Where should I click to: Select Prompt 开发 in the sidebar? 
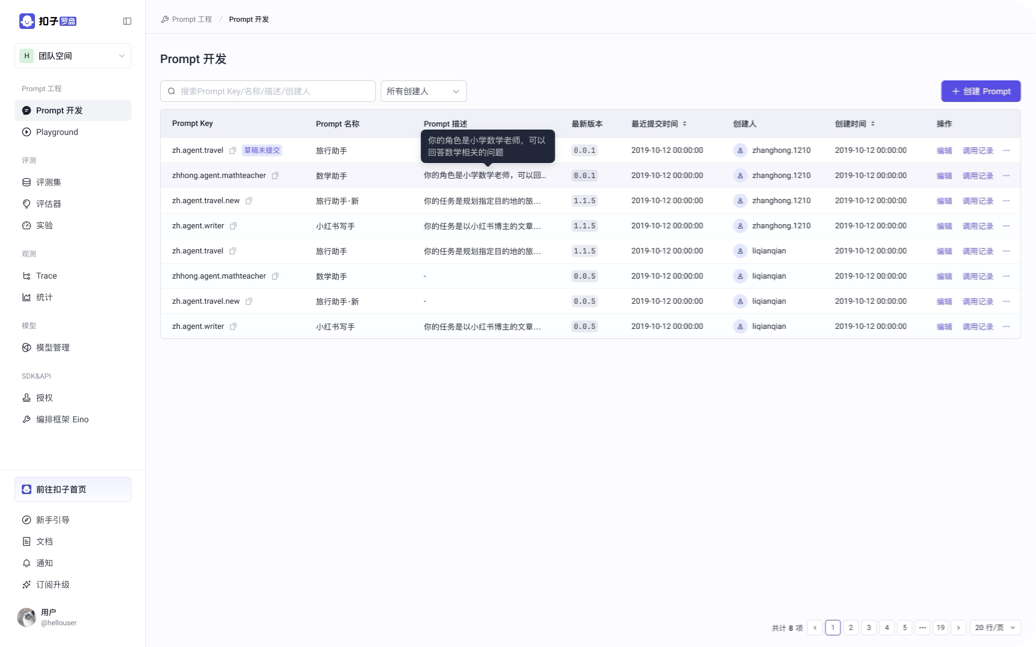pos(73,110)
